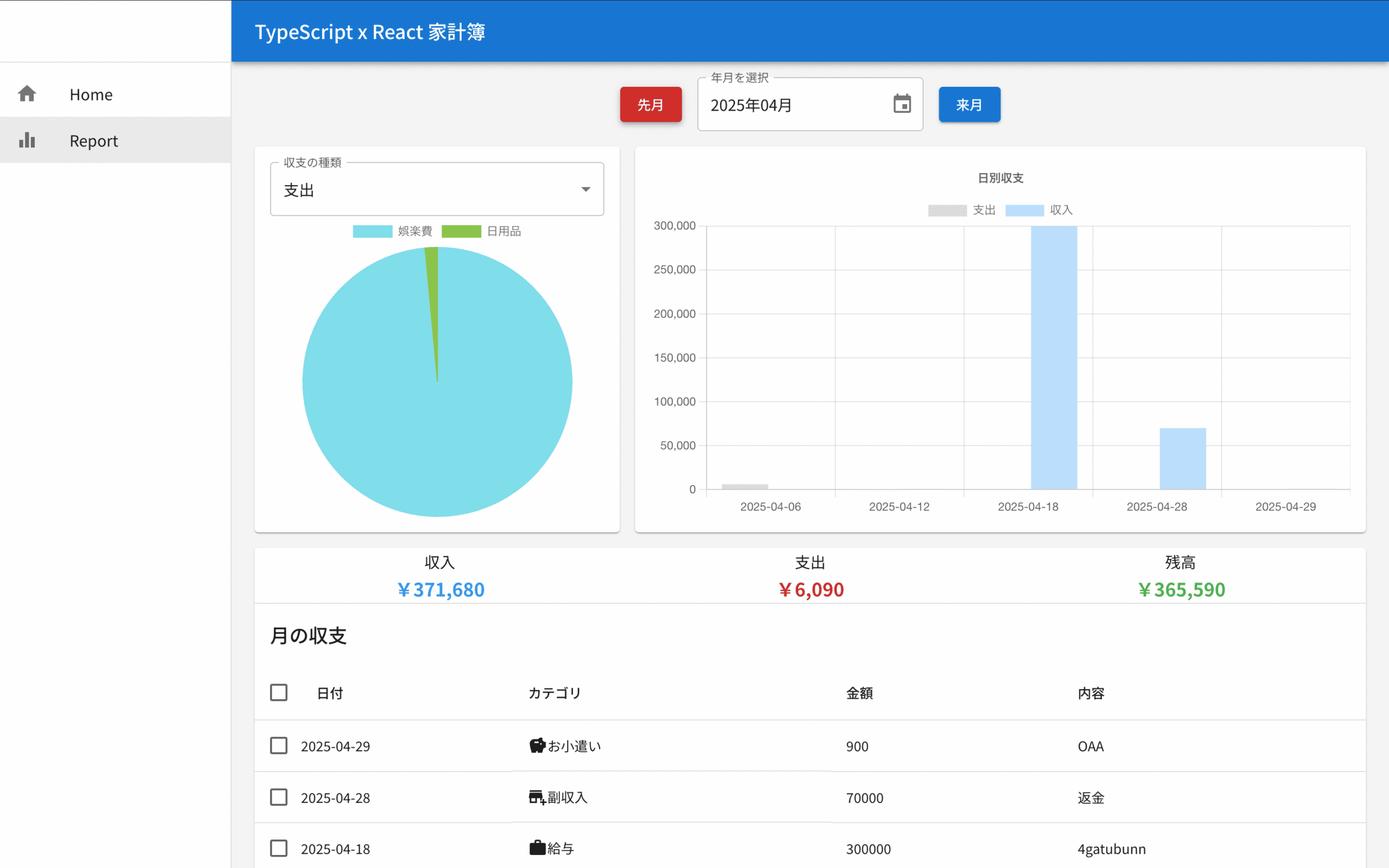Select the Report menu item
Image resolution: width=1389 pixels, height=868 pixels.
(x=116, y=140)
